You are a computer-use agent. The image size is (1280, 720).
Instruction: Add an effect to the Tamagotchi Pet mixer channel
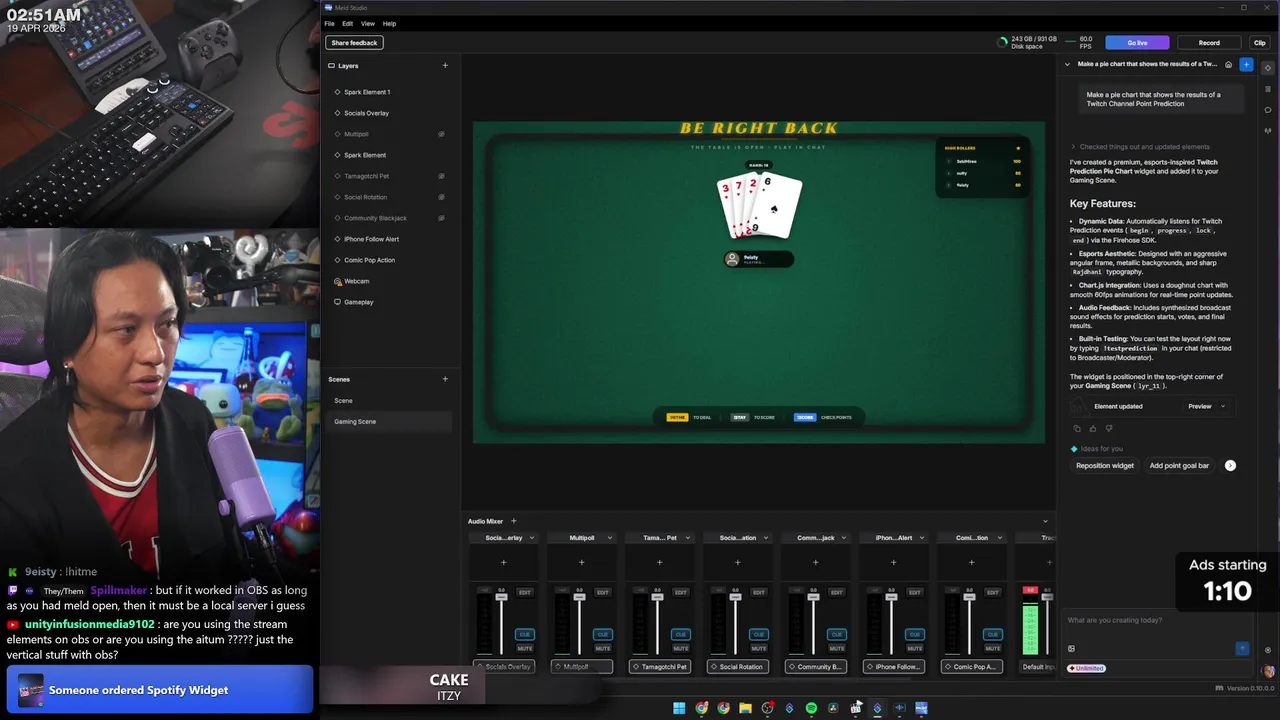[x=660, y=562]
